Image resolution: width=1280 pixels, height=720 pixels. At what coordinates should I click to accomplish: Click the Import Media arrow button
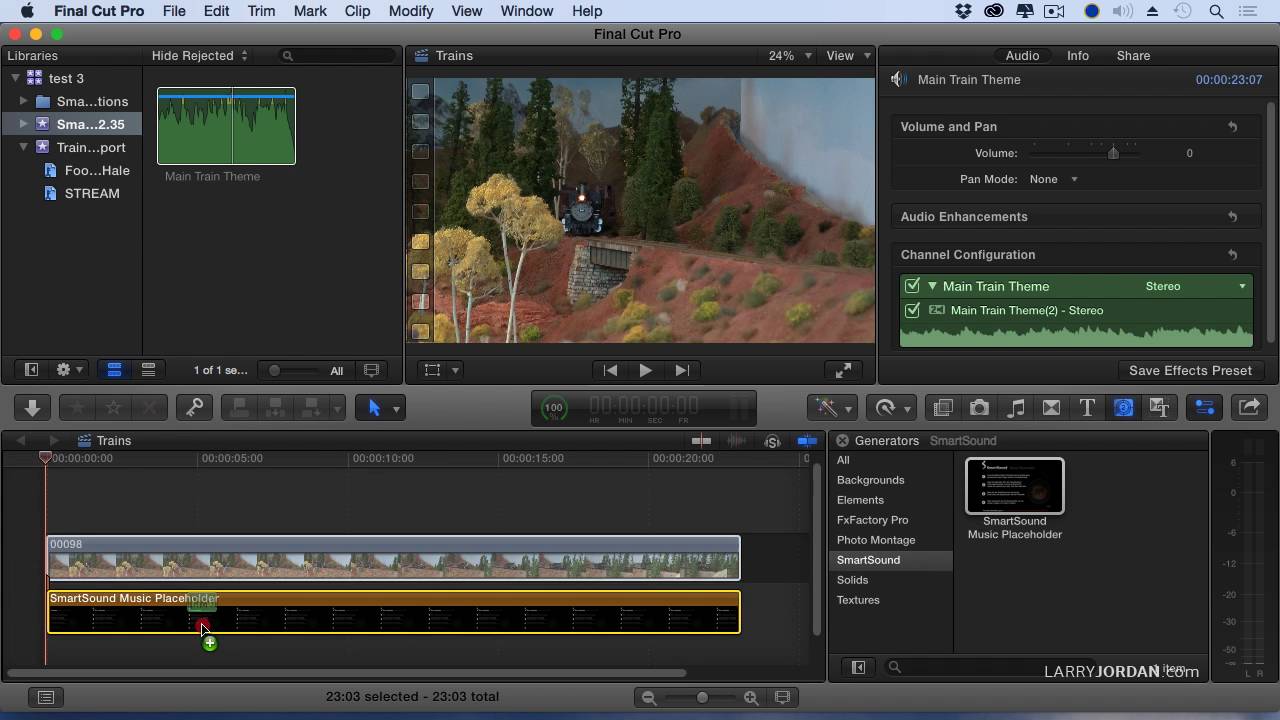click(32, 408)
